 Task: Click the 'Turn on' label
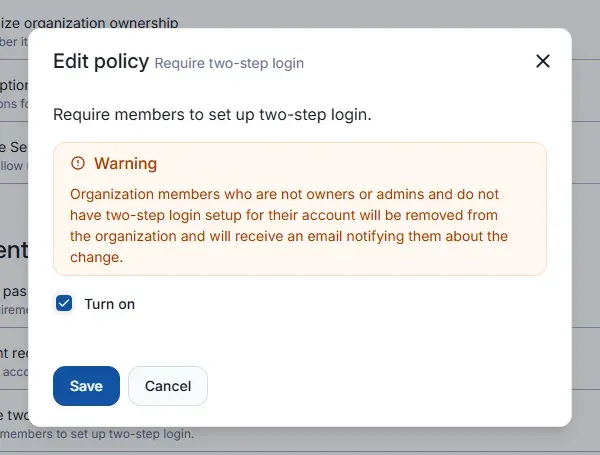[x=110, y=304]
